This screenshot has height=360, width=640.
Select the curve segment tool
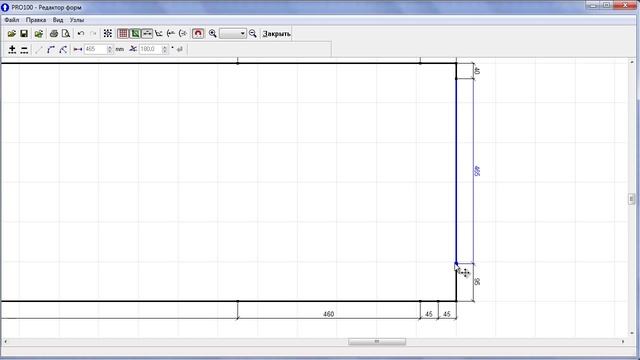click(63, 49)
